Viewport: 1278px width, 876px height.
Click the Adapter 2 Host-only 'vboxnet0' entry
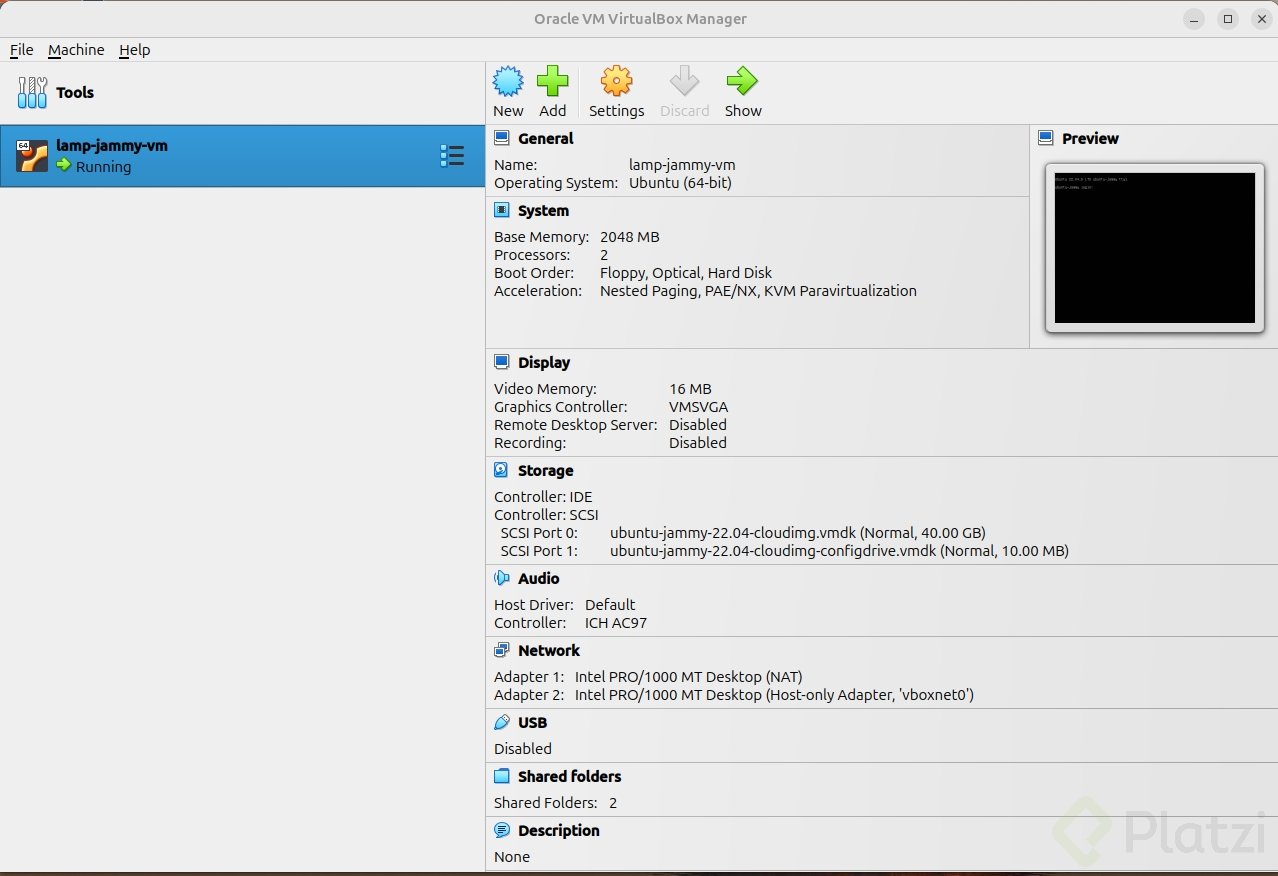coord(774,695)
